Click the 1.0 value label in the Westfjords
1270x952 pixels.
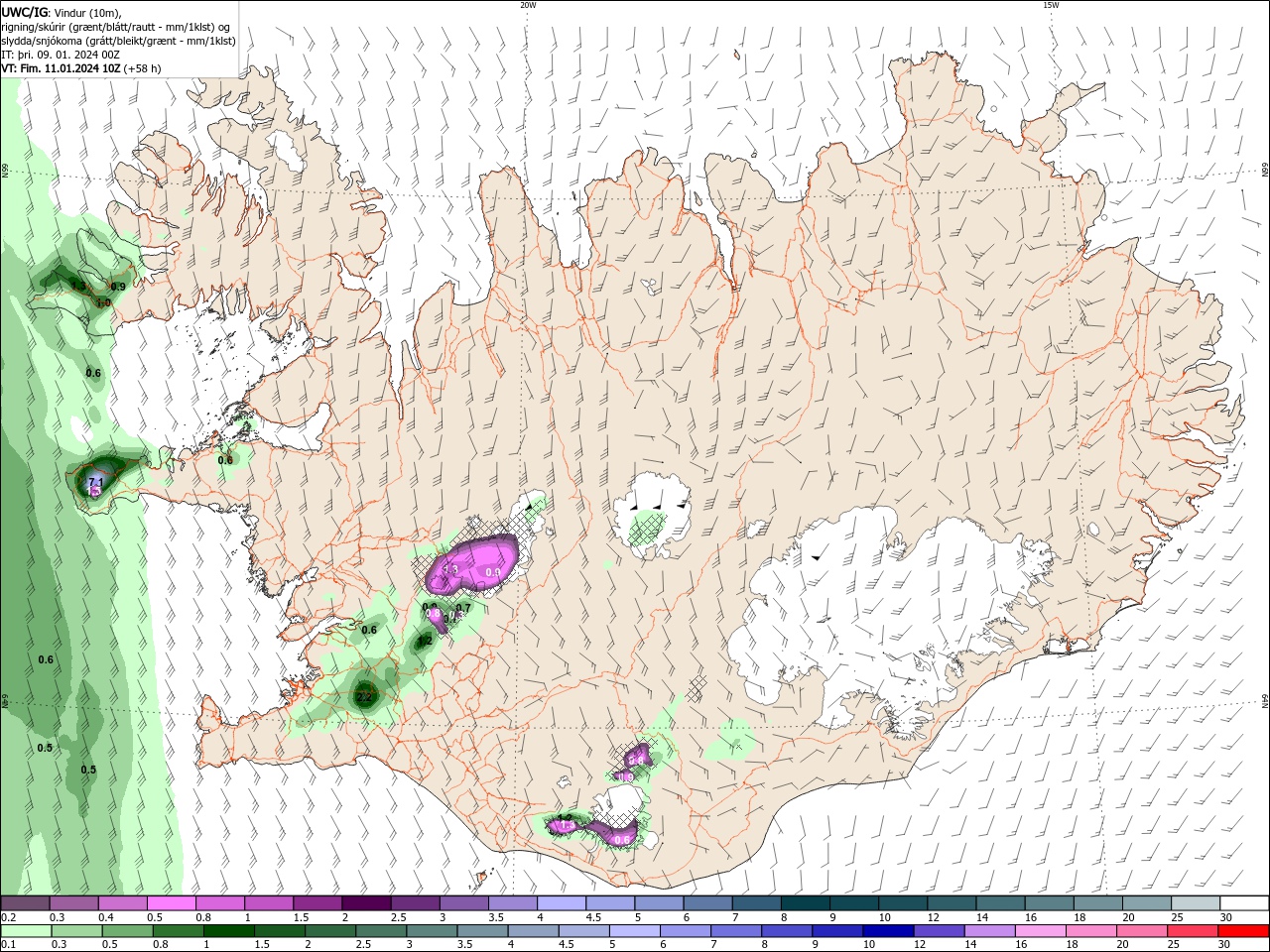[103, 302]
